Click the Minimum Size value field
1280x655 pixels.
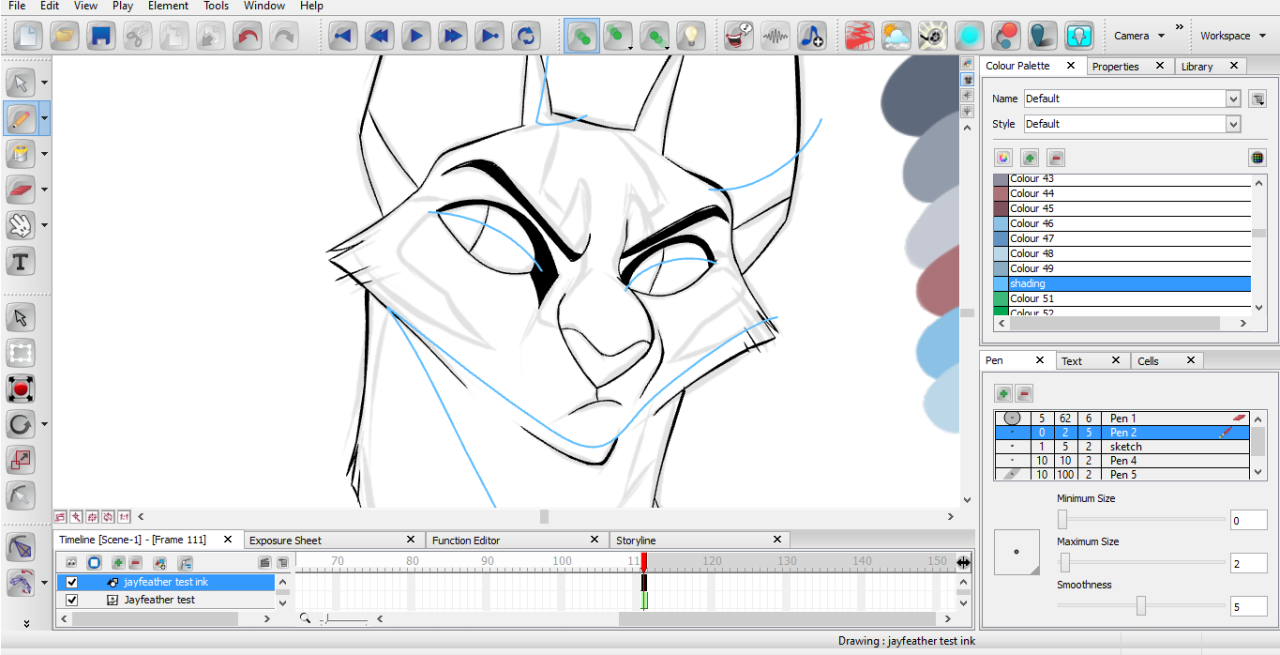point(1249,520)
